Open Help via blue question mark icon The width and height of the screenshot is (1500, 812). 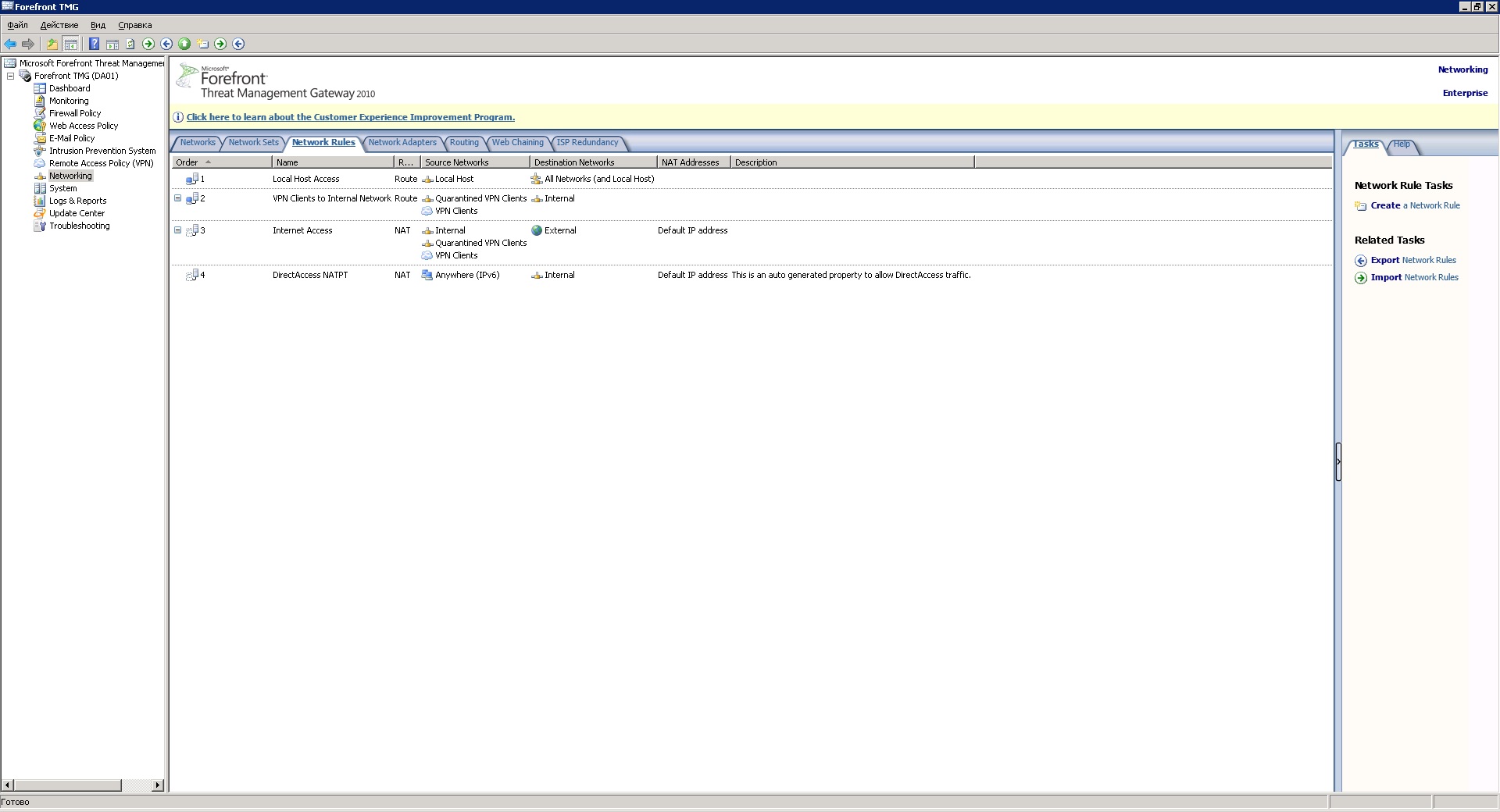pos(94,44)
